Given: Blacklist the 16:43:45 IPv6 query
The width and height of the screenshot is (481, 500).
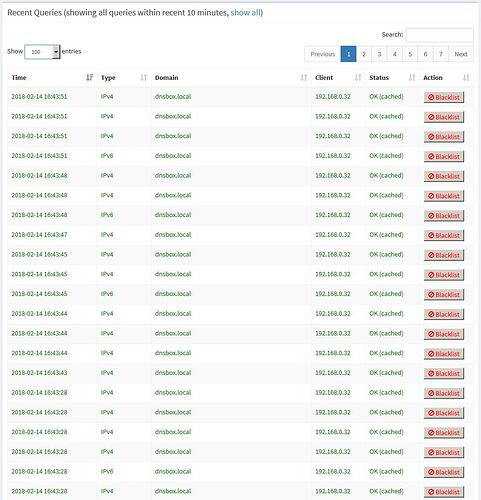Looking at the screenshot, I should tap(444, 295).
